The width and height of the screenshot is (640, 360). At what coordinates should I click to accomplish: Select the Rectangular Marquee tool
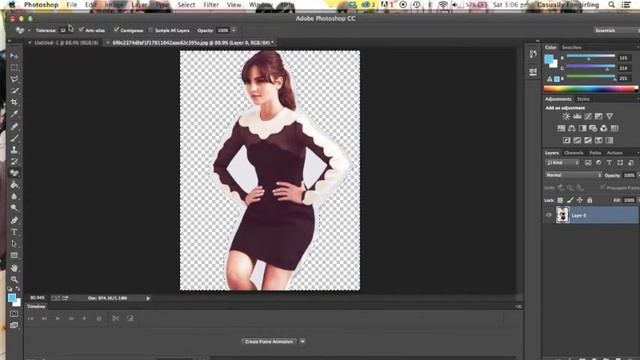pos(14,67)
